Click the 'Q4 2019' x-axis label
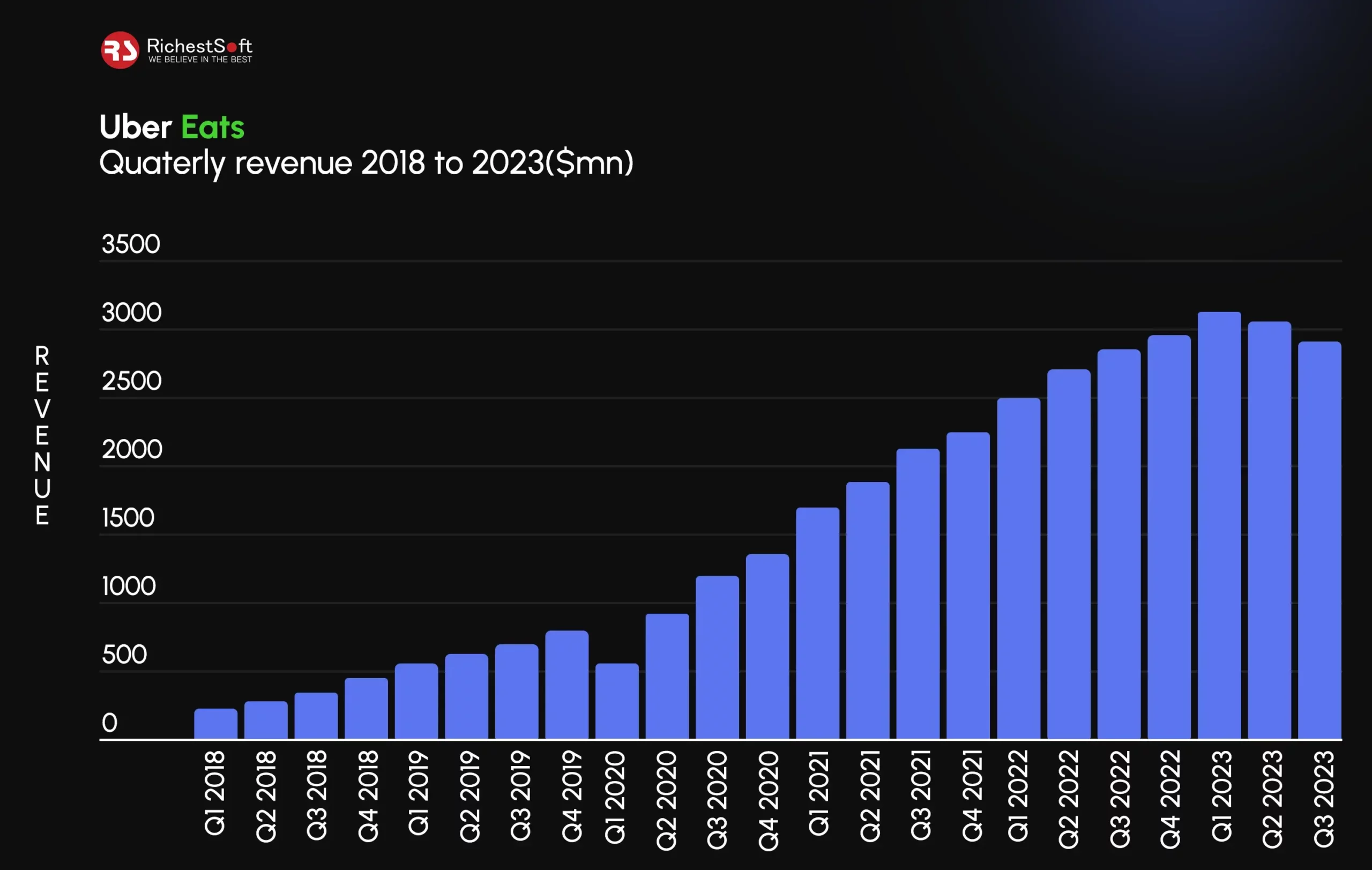The width and height of the screenshot is (1372, 870). click(572, 796)
